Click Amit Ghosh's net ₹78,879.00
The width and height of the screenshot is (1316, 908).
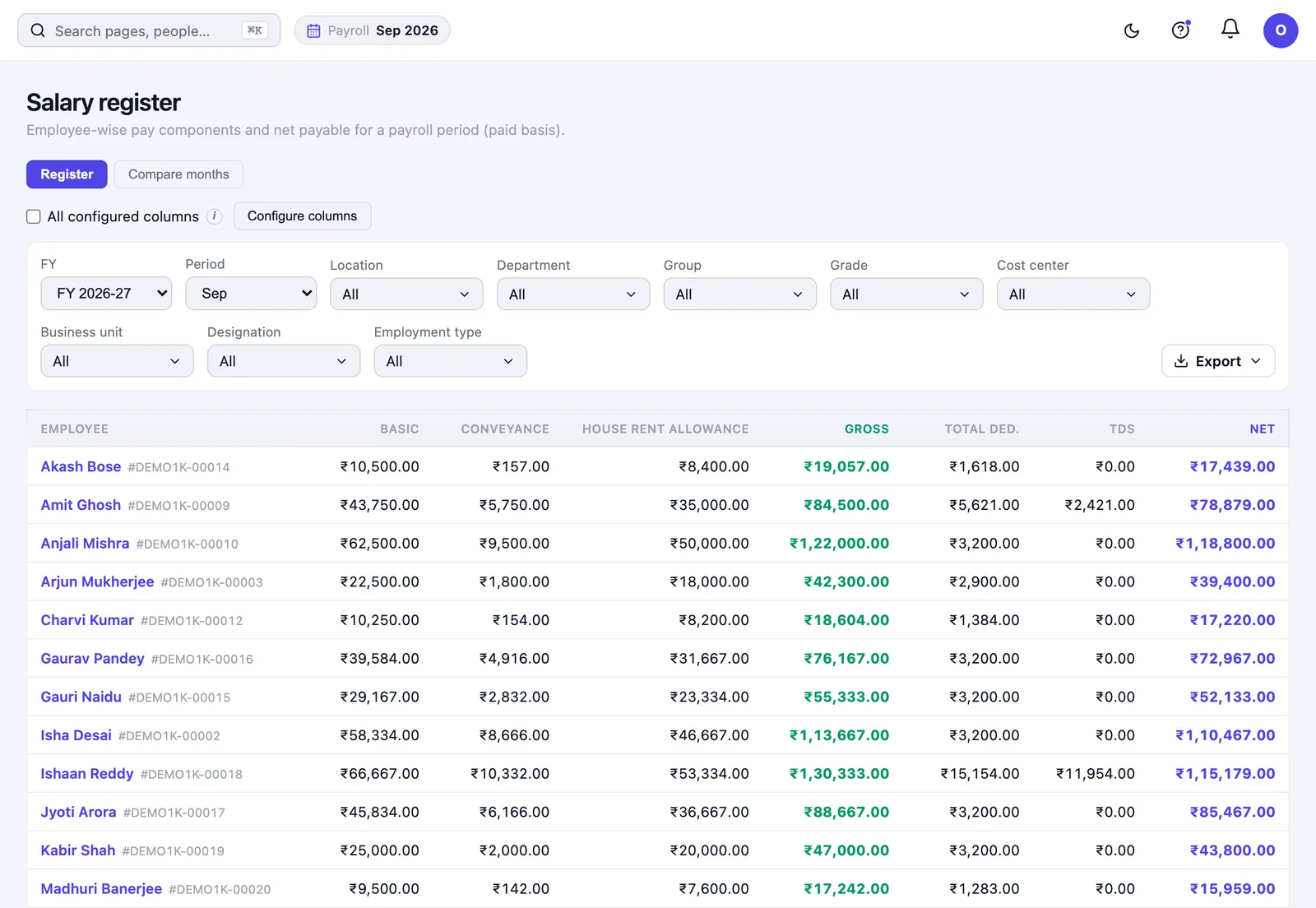tap(1232, 505)
